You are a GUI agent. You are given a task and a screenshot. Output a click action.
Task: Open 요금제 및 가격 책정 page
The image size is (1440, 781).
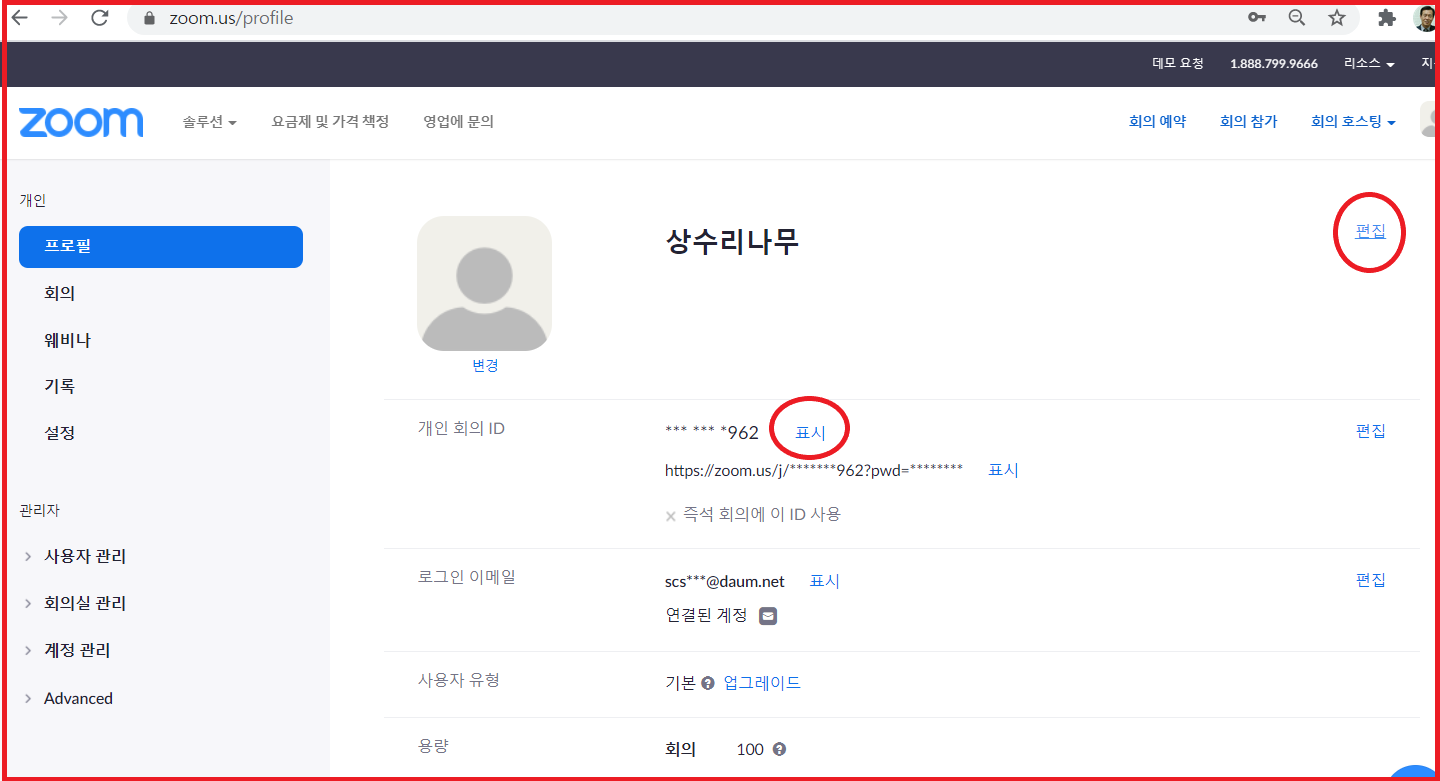pyautogui.click(x=330, y=122)
